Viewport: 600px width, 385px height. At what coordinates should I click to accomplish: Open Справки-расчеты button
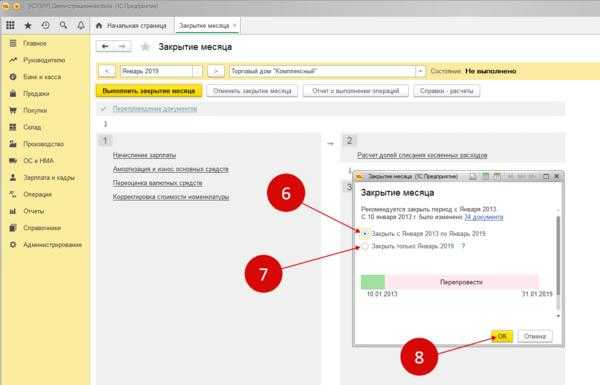(x=447, y=91)
